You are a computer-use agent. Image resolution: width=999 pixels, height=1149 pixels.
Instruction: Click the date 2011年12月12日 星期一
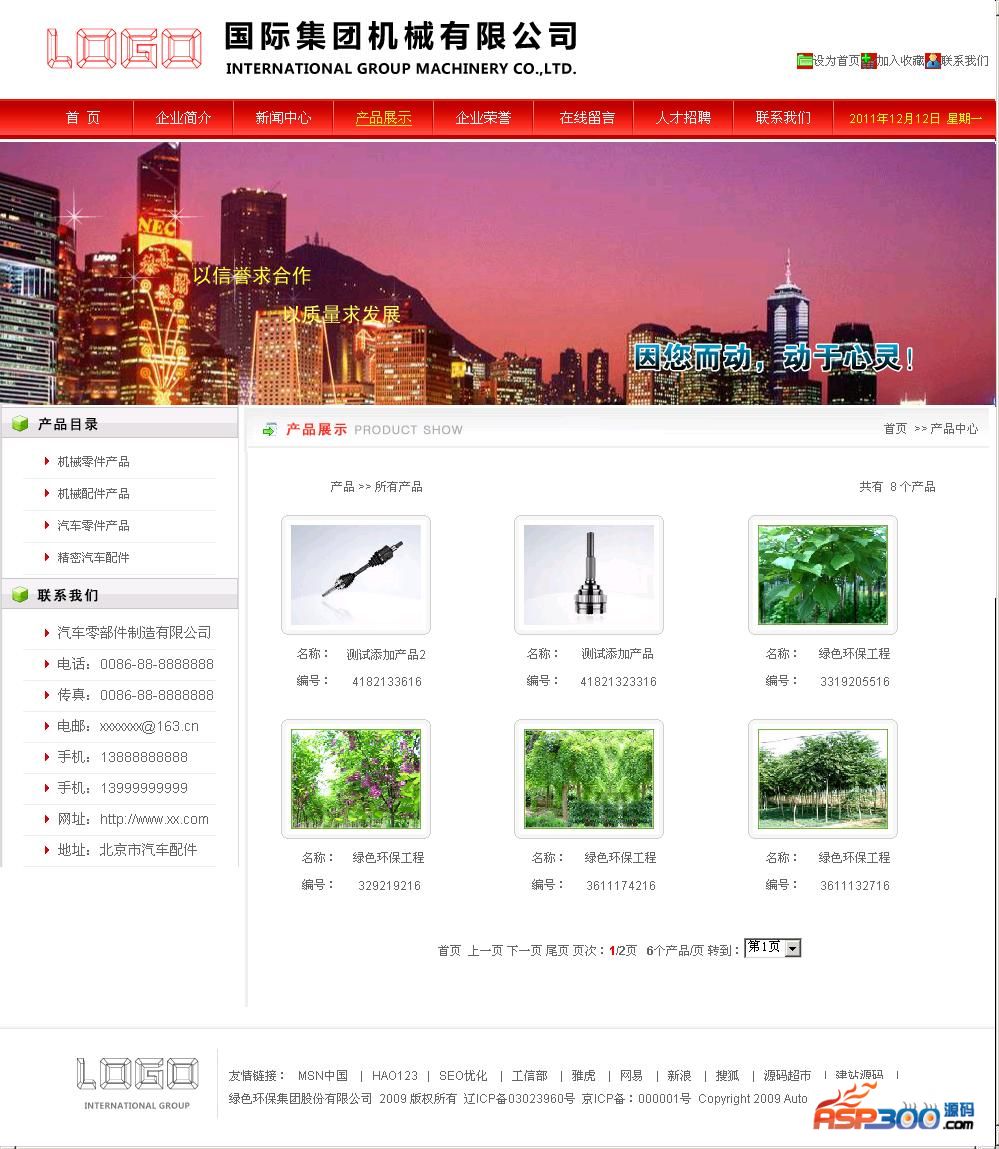tap(915, 118)
